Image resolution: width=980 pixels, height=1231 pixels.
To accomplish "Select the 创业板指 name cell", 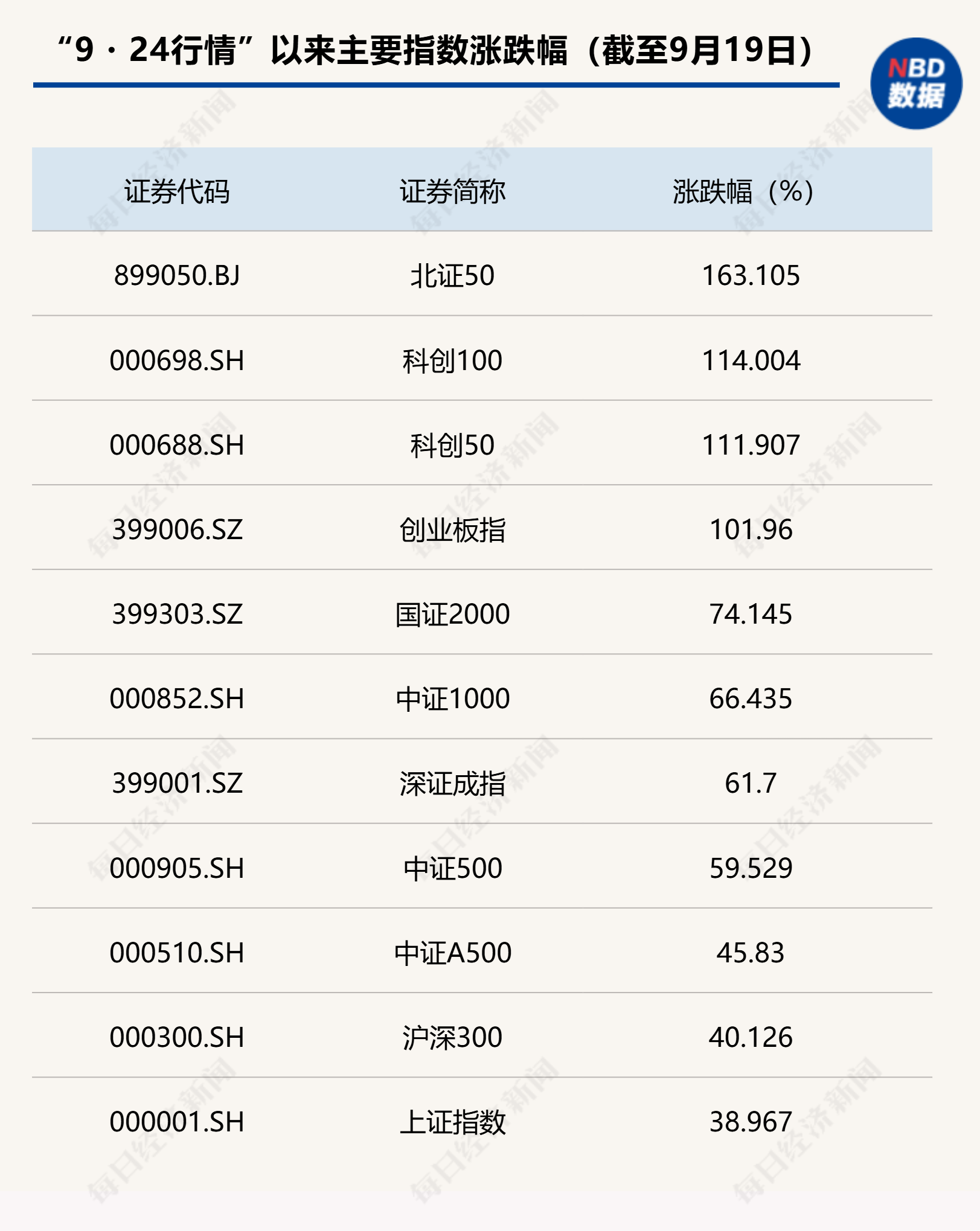I will click(452, 529).
